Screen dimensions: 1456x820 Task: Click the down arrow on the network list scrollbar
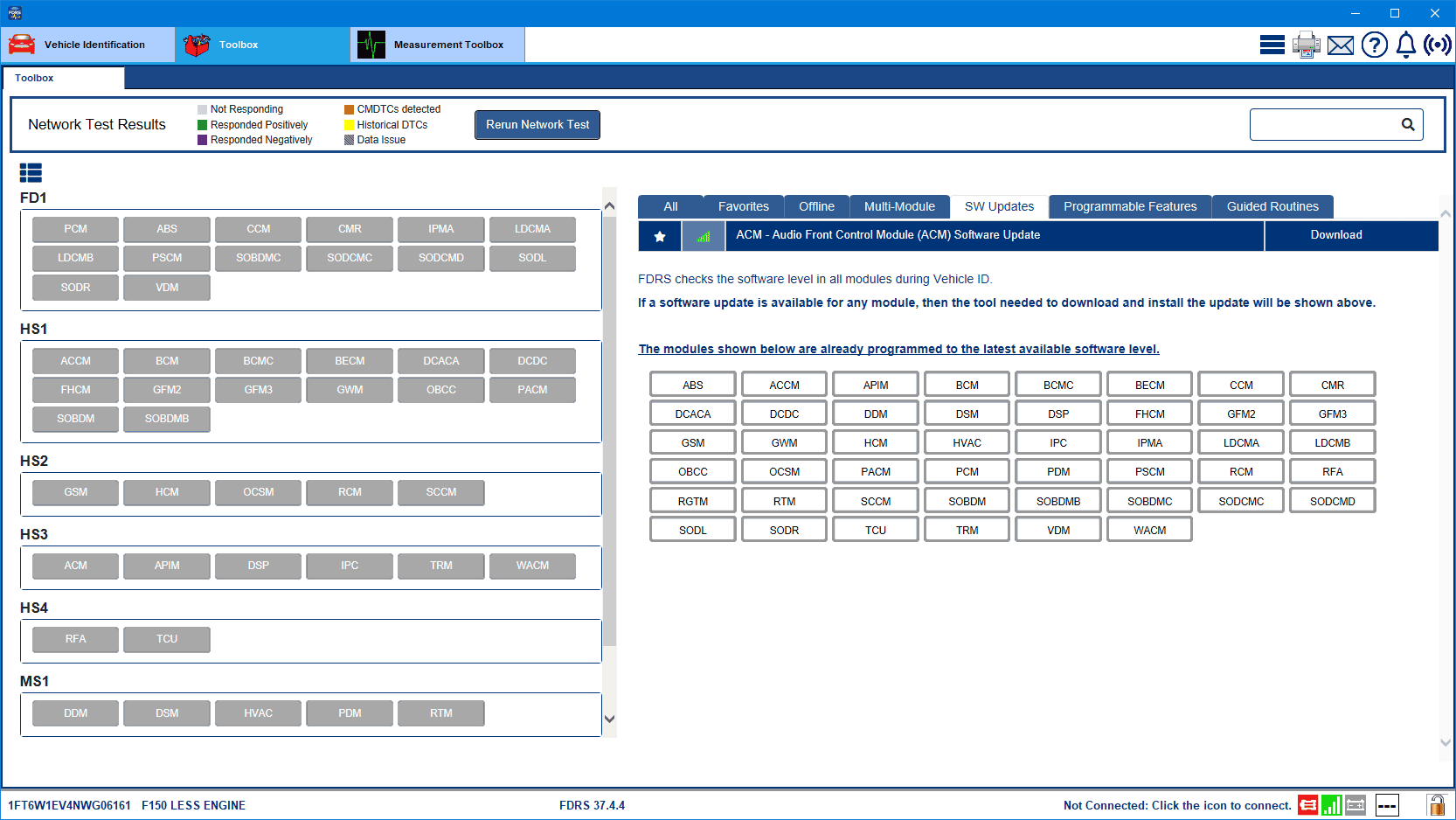click(x=609, y=717)
